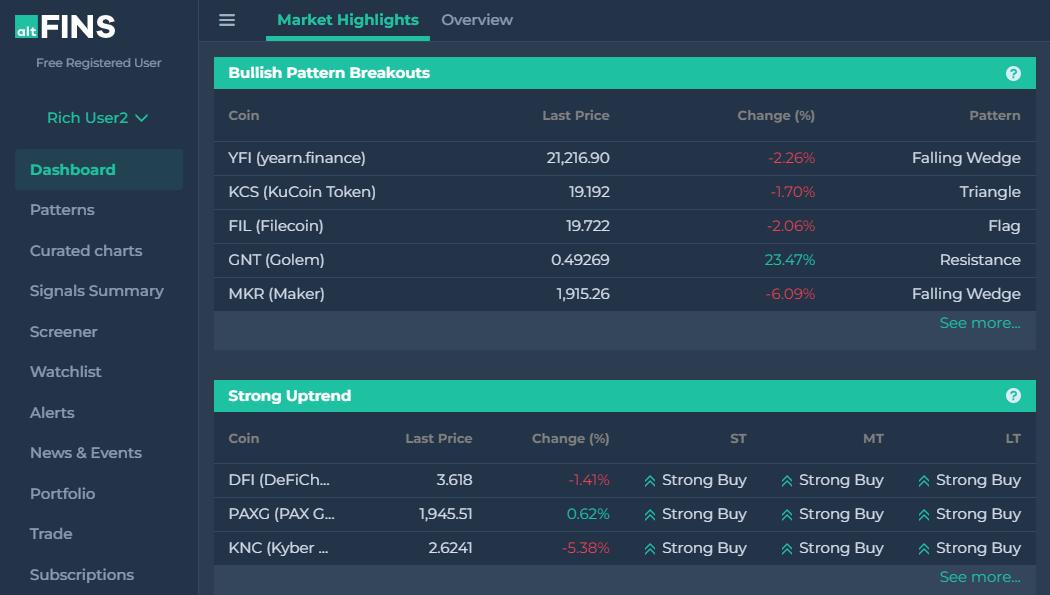This screenshot has width=1050, height=595.
Task: Click YFI price 21,216.90
Action: click(x=578, y=158)
